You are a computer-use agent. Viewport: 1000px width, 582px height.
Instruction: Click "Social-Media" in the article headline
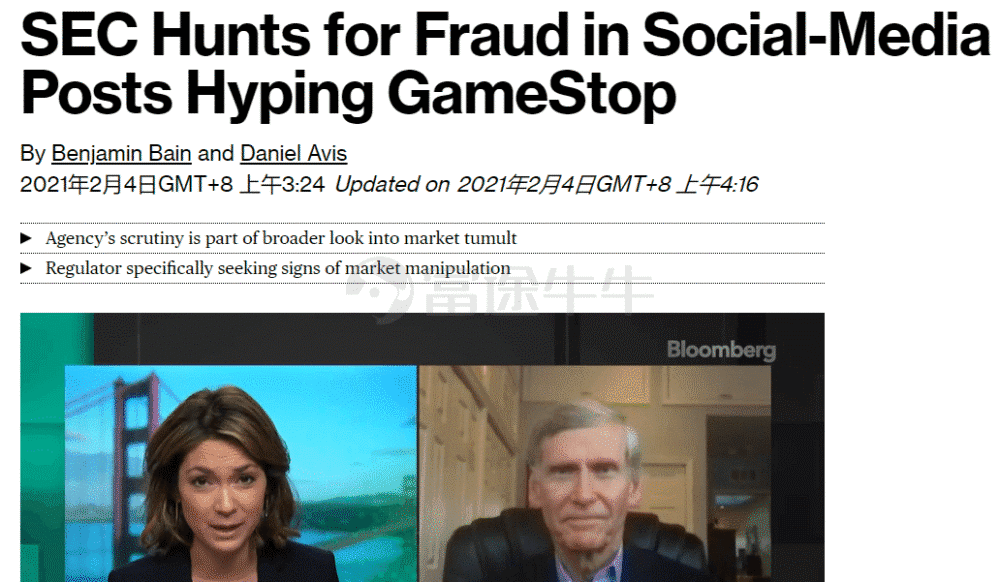[815, 36]
